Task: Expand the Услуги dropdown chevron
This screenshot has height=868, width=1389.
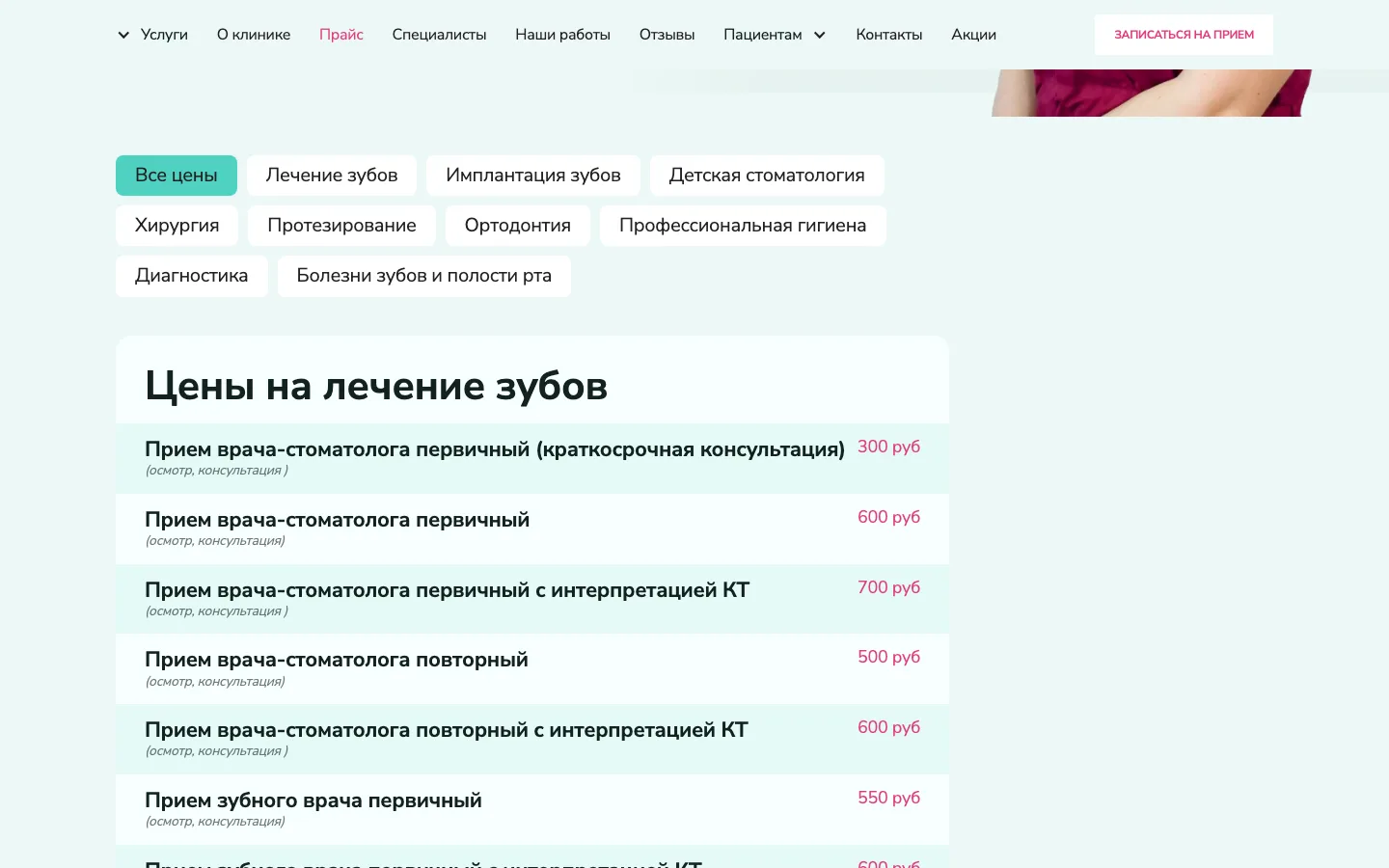Action: click(123, 35)
